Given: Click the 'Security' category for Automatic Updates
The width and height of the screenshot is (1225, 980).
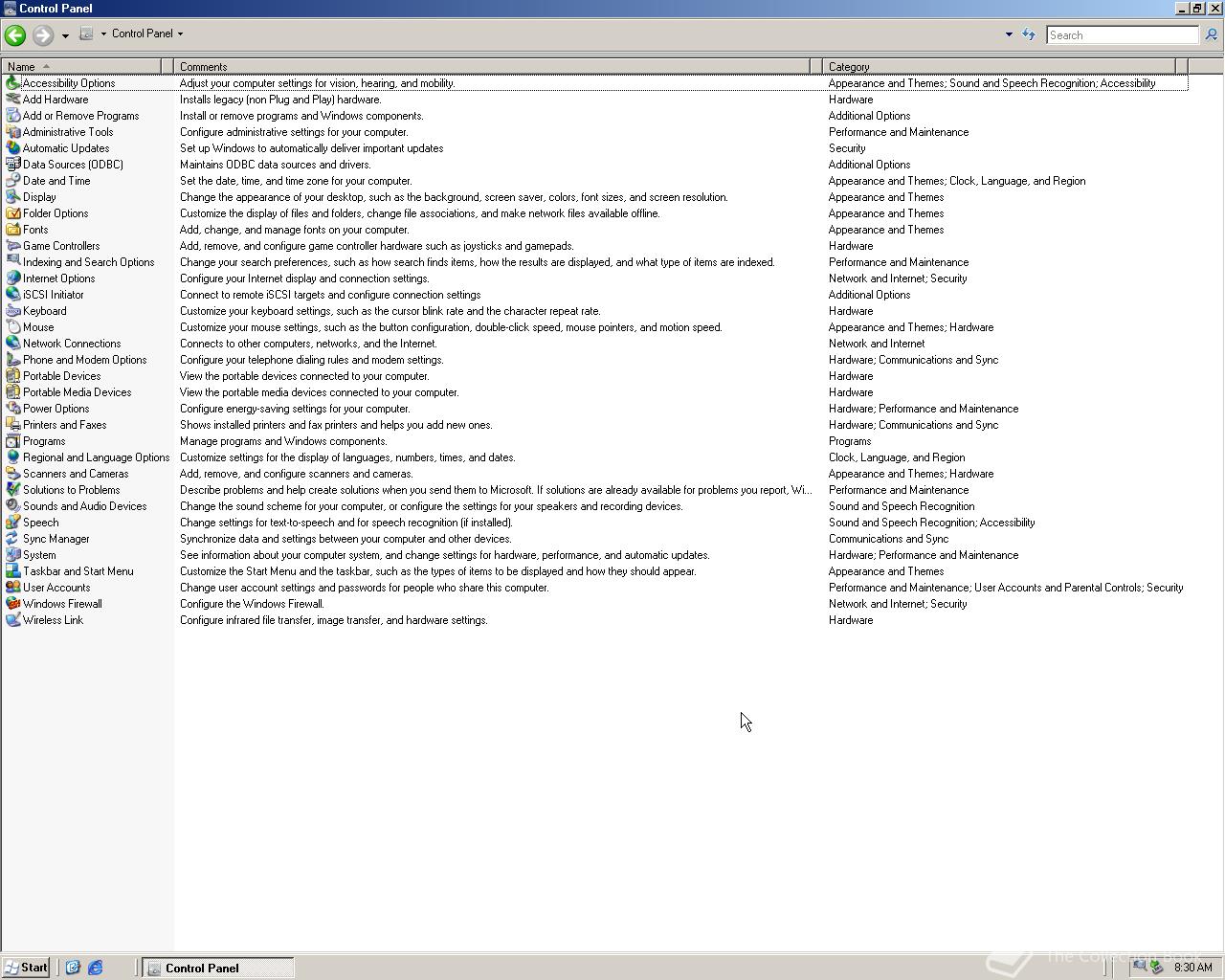Looking at the screenshot, I should coord(847,148).
